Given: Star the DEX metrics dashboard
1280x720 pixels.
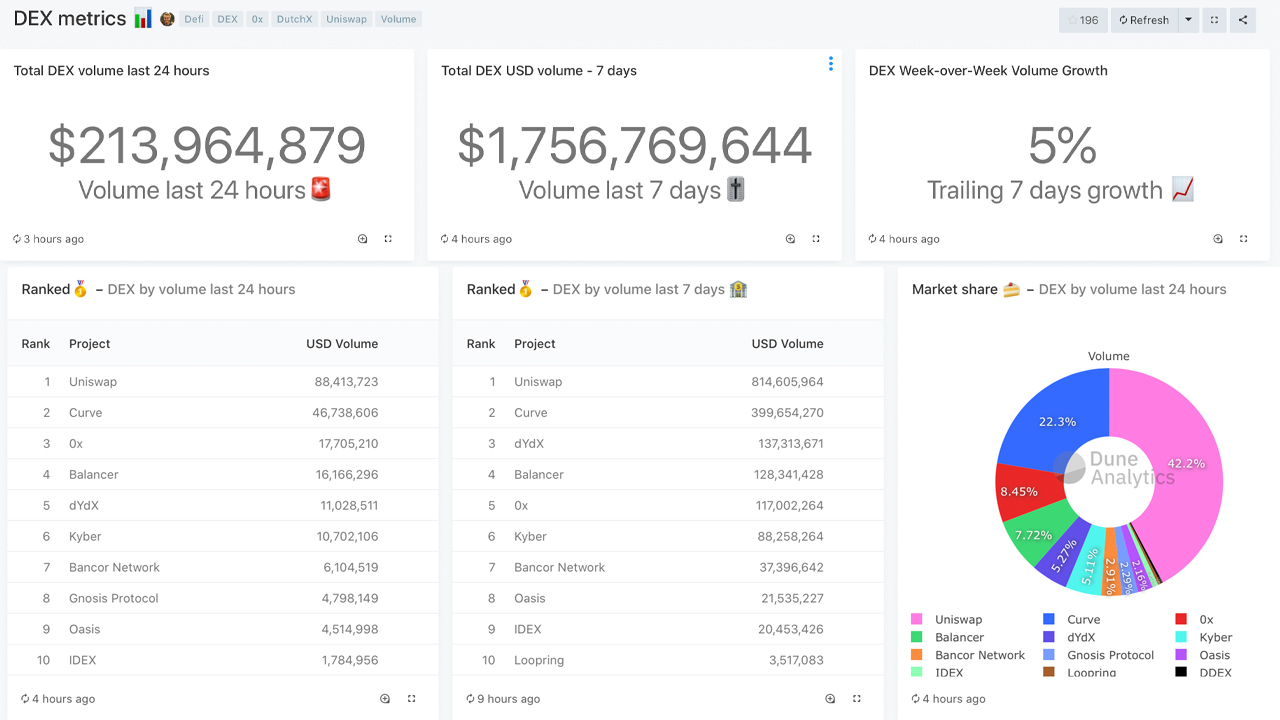Looking at the screenshot, I should 1083,20.
